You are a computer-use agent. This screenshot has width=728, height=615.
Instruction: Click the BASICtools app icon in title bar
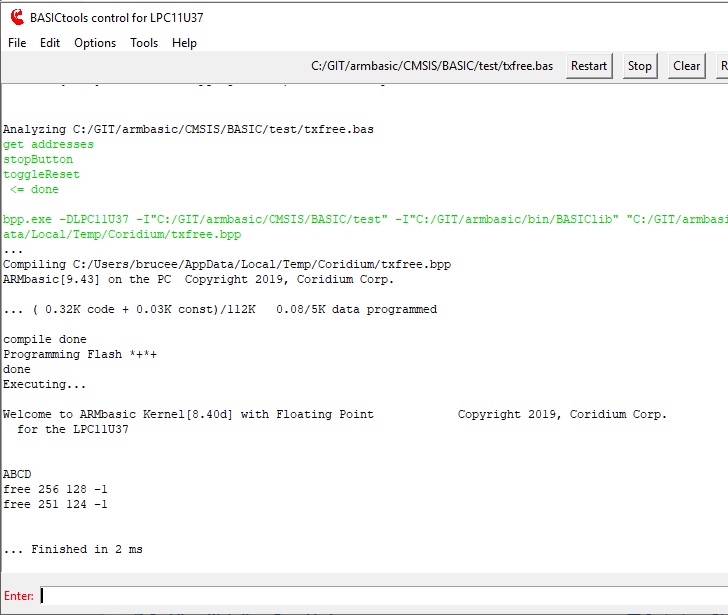click(16, 16)
